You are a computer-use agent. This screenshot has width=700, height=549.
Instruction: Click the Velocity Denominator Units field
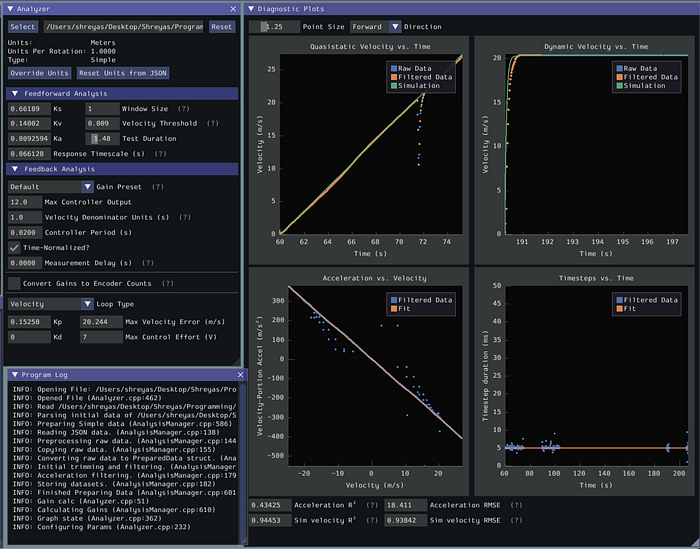25,217
